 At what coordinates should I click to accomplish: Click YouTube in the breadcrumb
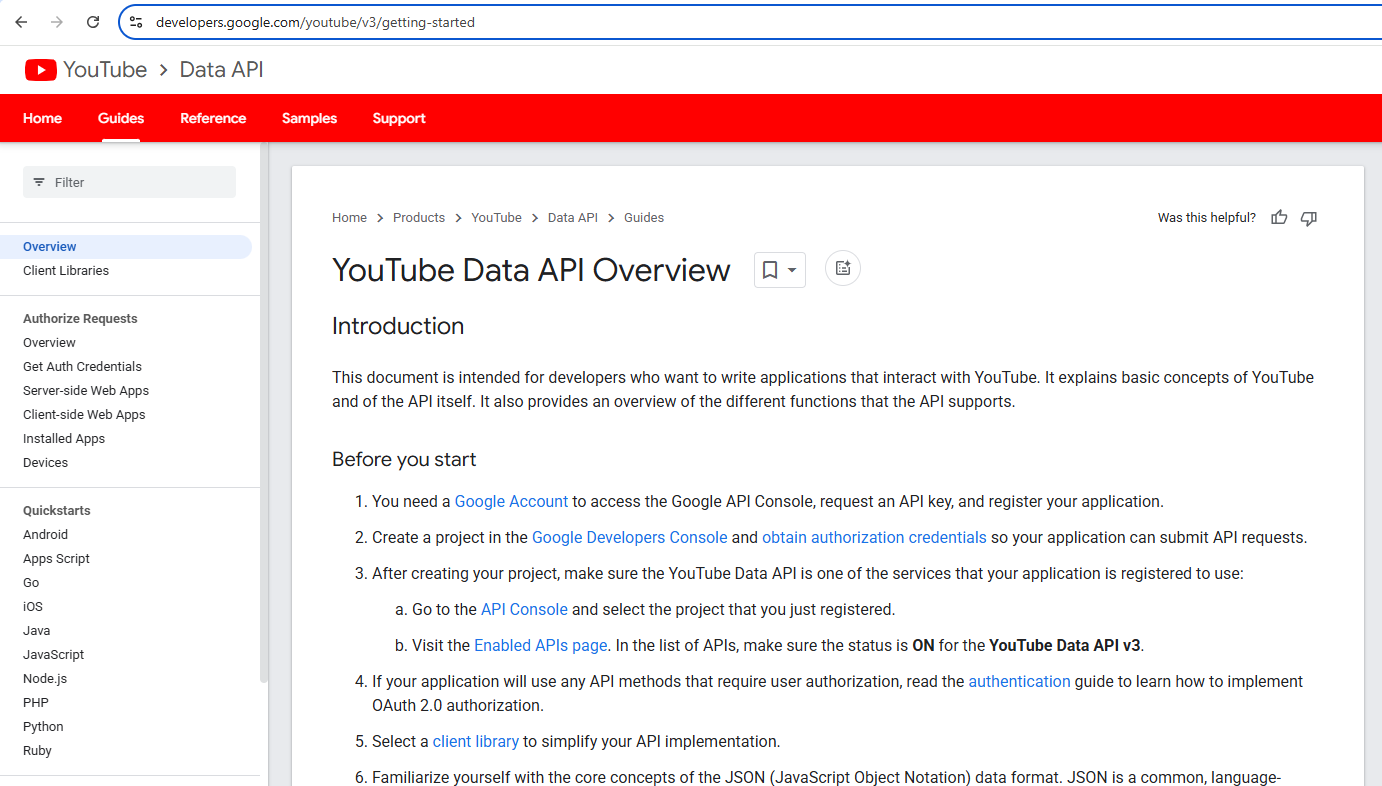(496, 217)
